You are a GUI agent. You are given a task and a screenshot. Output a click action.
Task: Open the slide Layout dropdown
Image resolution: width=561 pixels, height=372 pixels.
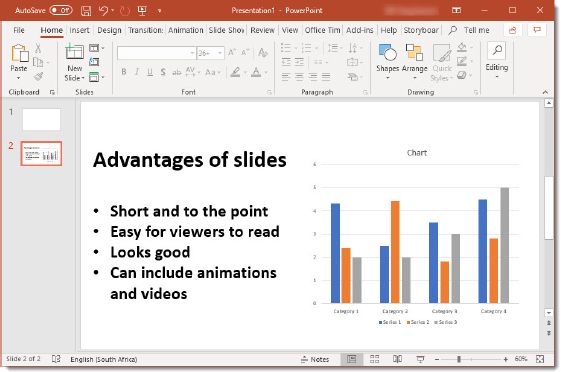96,48
